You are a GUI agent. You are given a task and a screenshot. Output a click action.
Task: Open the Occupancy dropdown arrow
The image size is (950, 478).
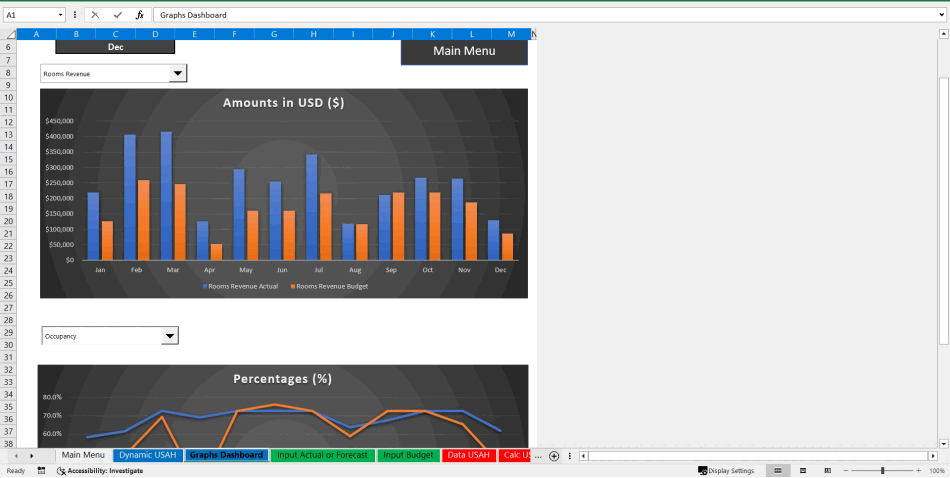(170, 336)
